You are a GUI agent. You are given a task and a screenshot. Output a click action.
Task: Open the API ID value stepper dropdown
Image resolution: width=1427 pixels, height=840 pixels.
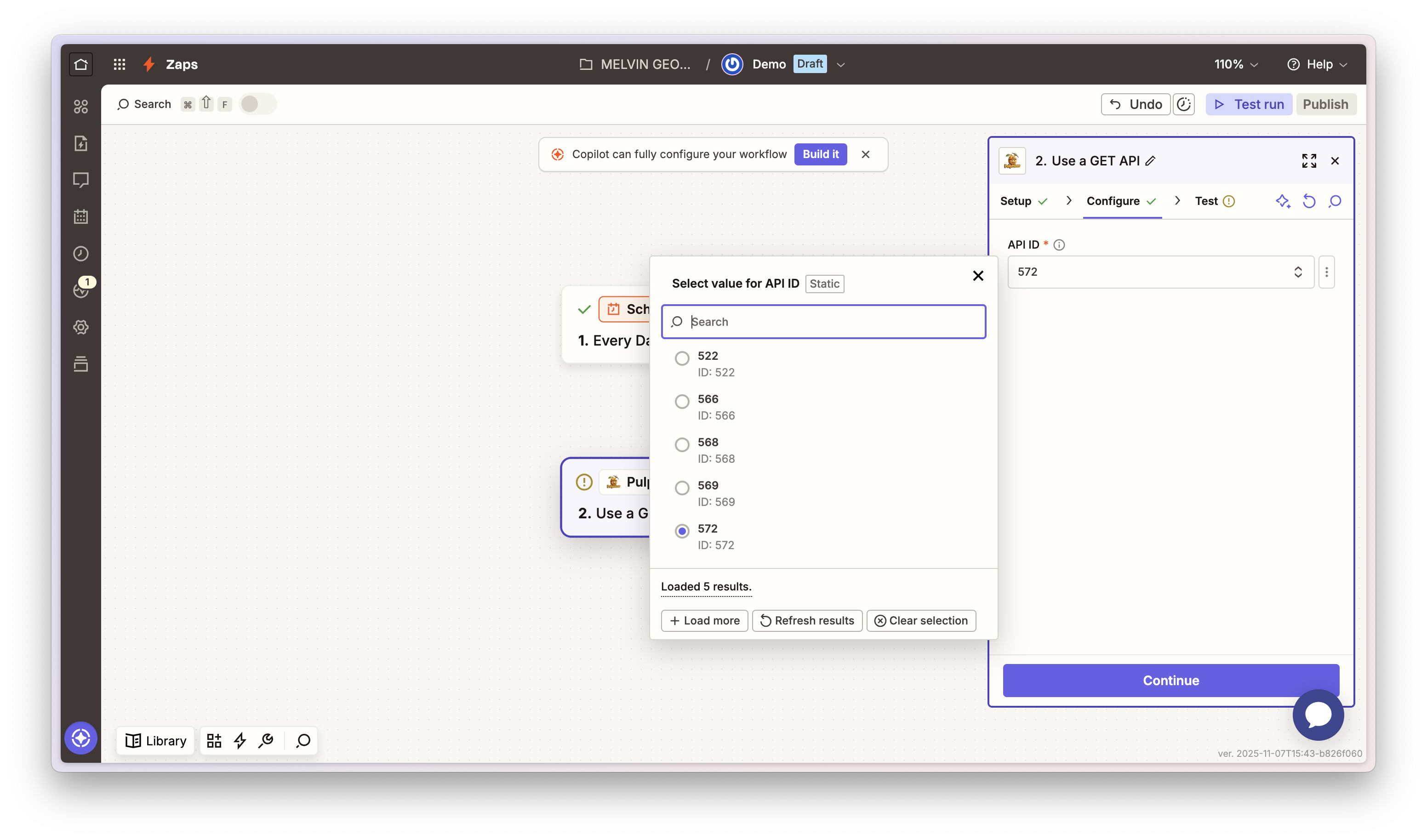point(1298,272)
